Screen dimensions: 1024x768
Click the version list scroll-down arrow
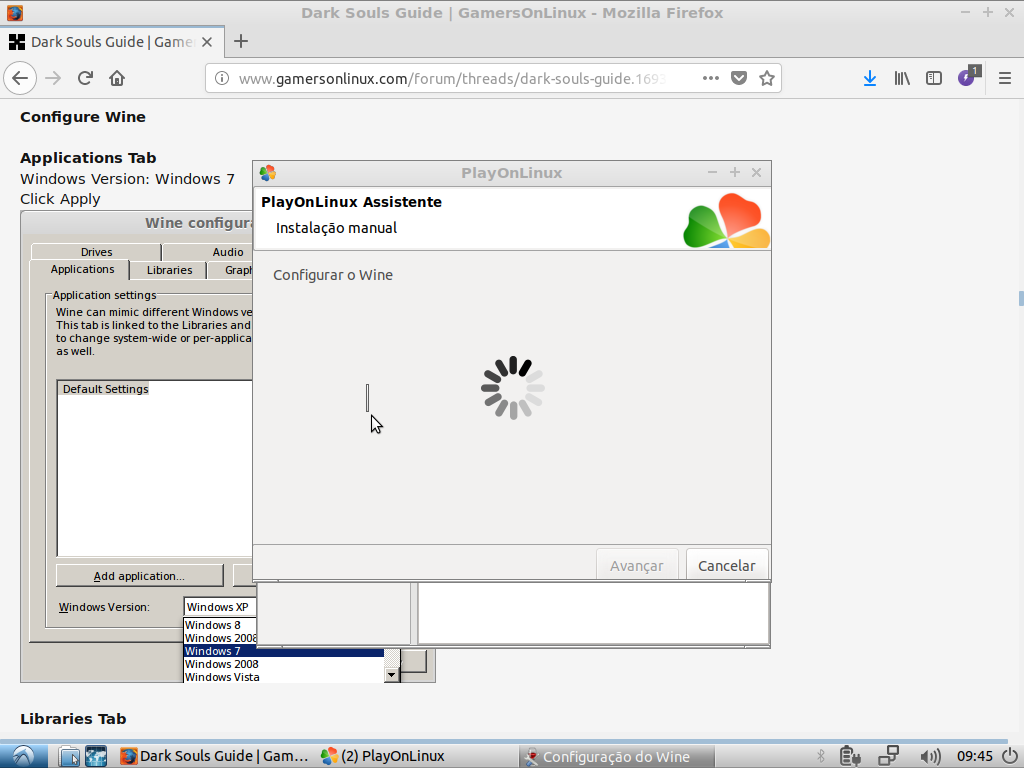392,675
